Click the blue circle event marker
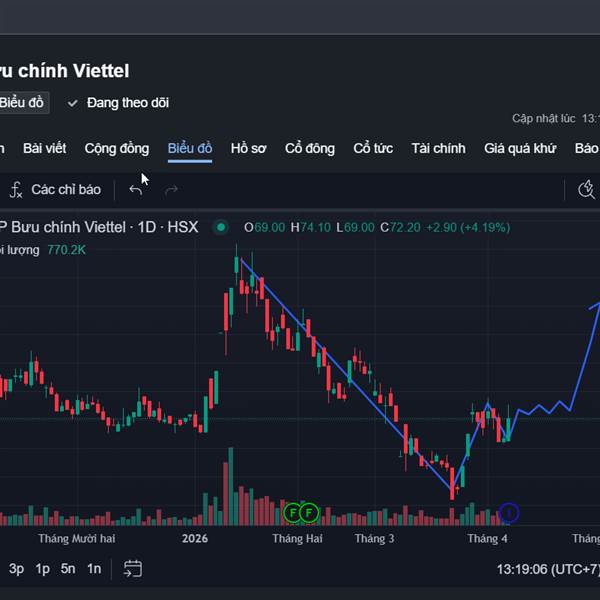 pos(509,512)
